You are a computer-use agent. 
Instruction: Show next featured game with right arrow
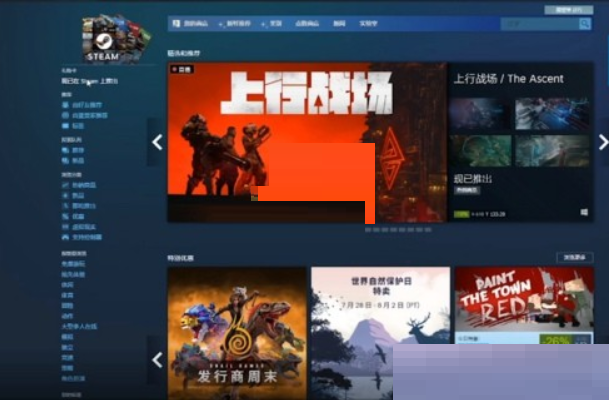pos(602,142)
